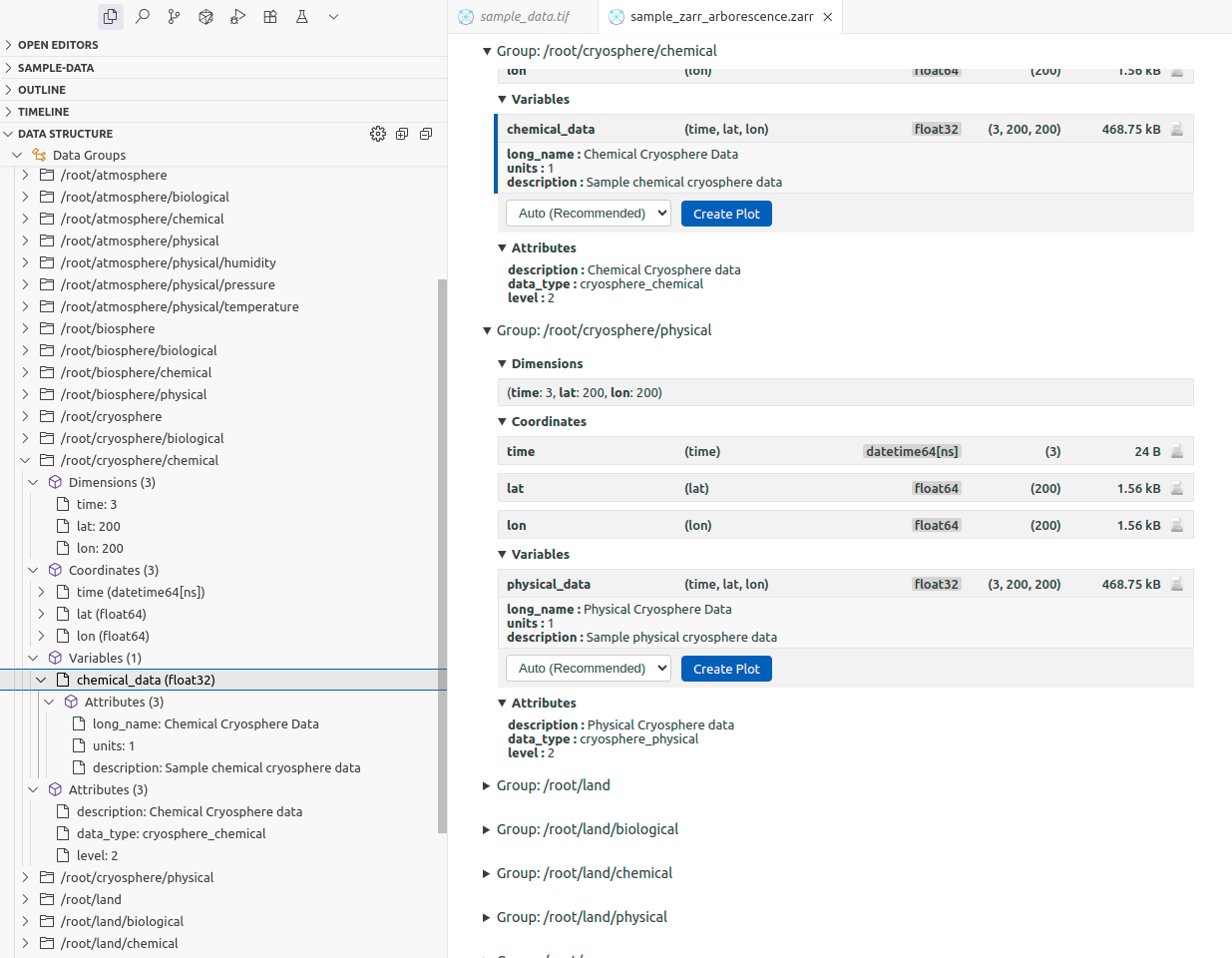This screenshot has height=958, width=1232.
Task: Select the Source Control icon
Action: click(x=175, y=16)
